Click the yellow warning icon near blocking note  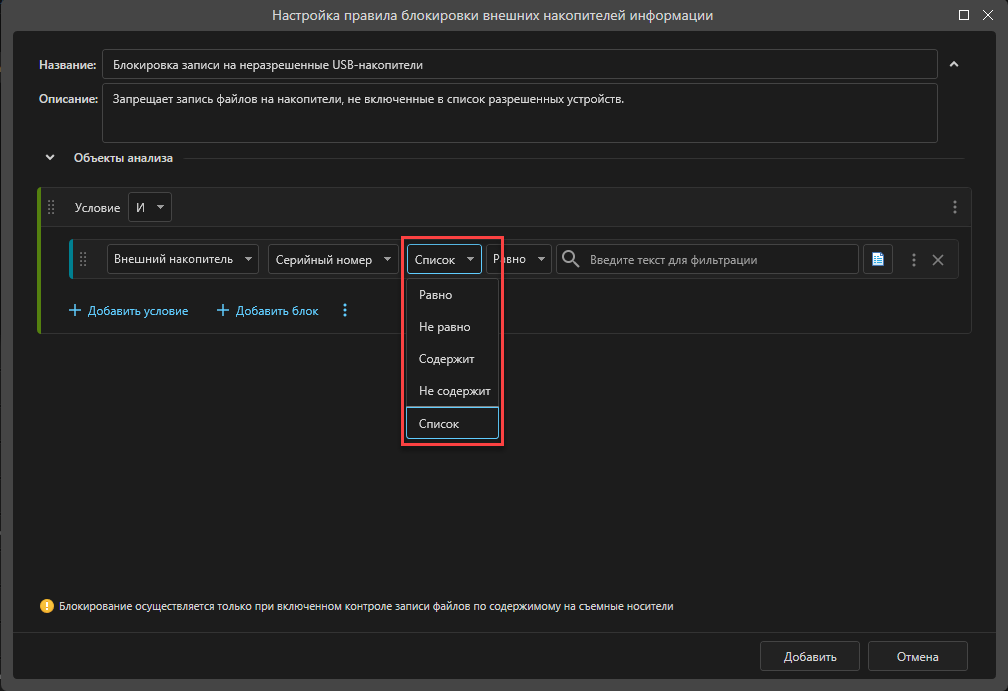pos(47,606)
